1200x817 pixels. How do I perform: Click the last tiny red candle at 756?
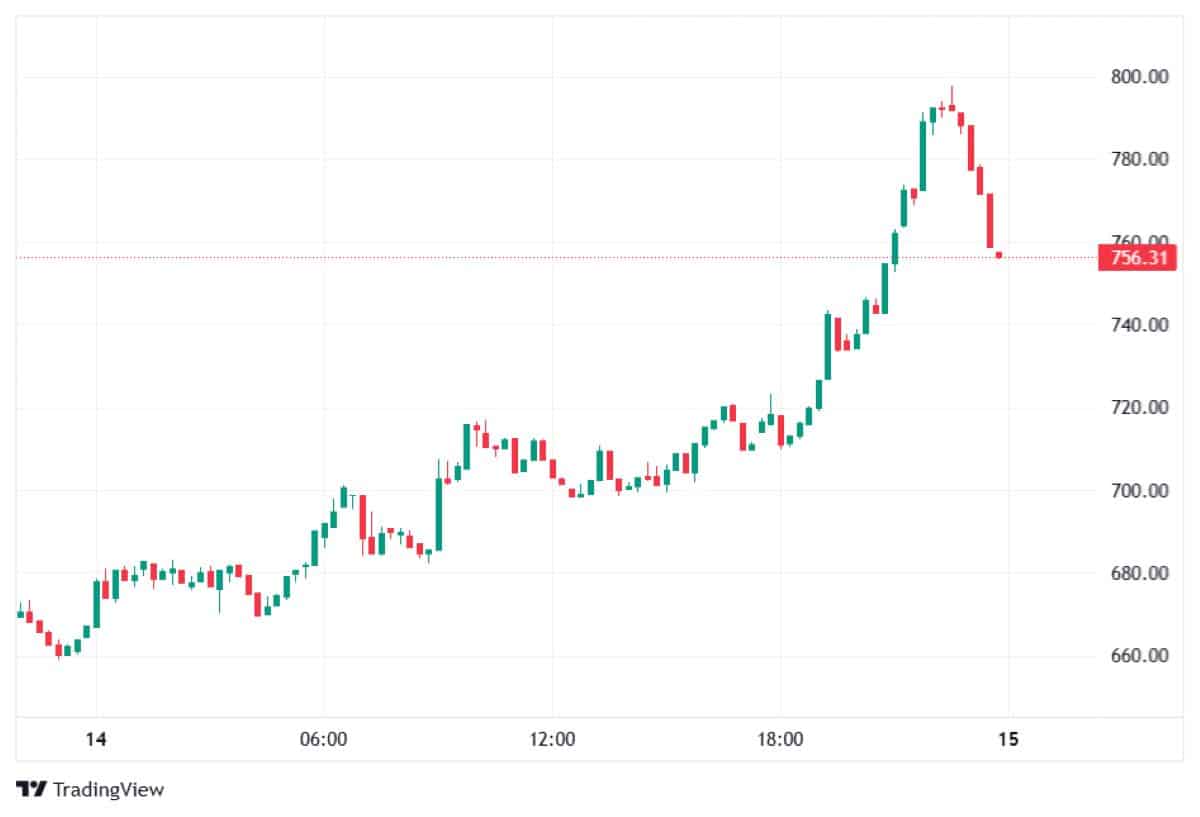point(999,255)
